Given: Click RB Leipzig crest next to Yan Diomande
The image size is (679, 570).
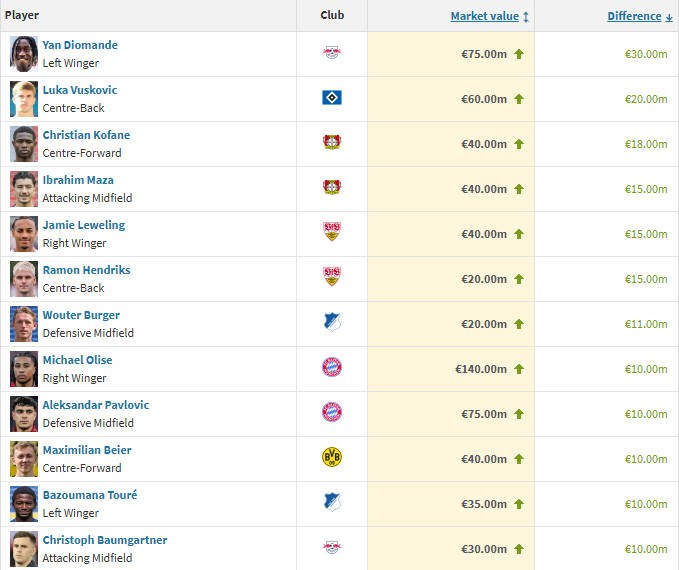Looking at the screenshot, I should point(332,53).
